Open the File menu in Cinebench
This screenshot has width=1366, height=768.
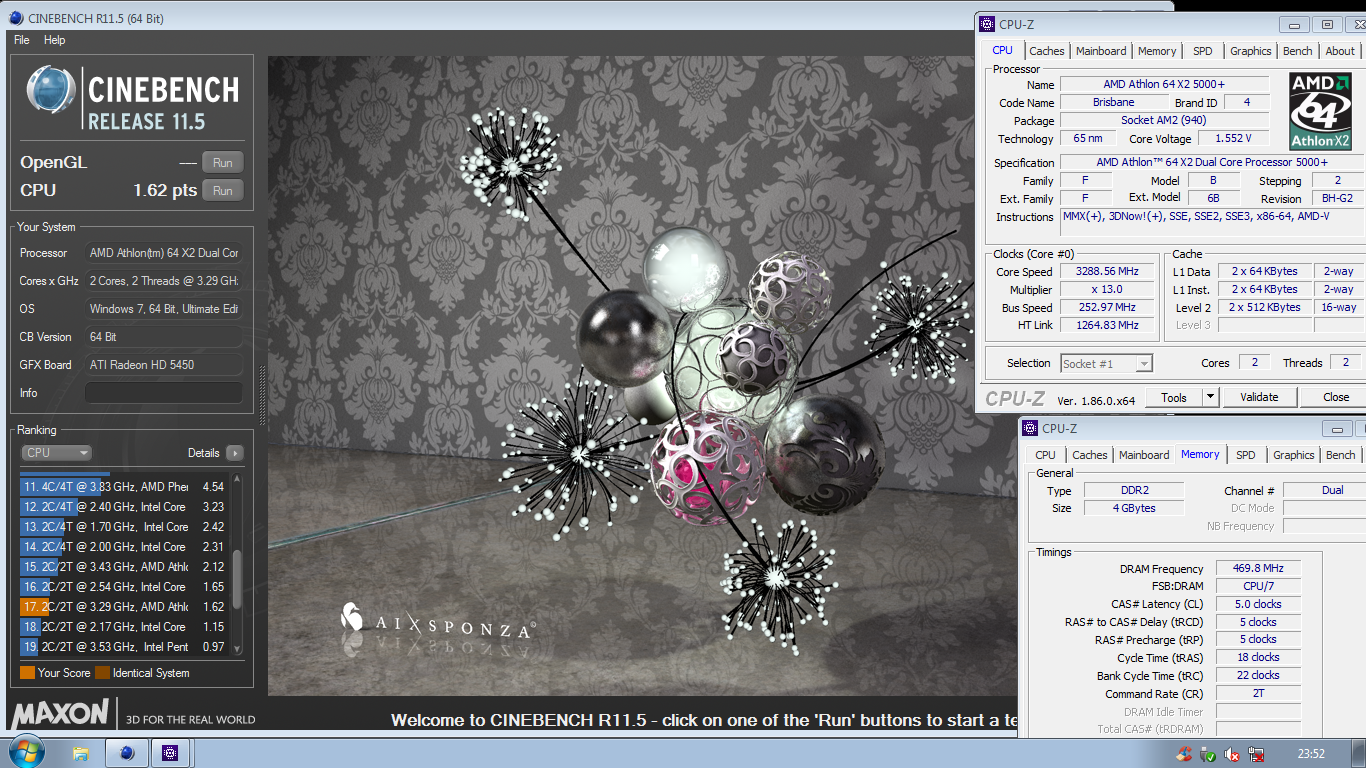tap(22, 40)
